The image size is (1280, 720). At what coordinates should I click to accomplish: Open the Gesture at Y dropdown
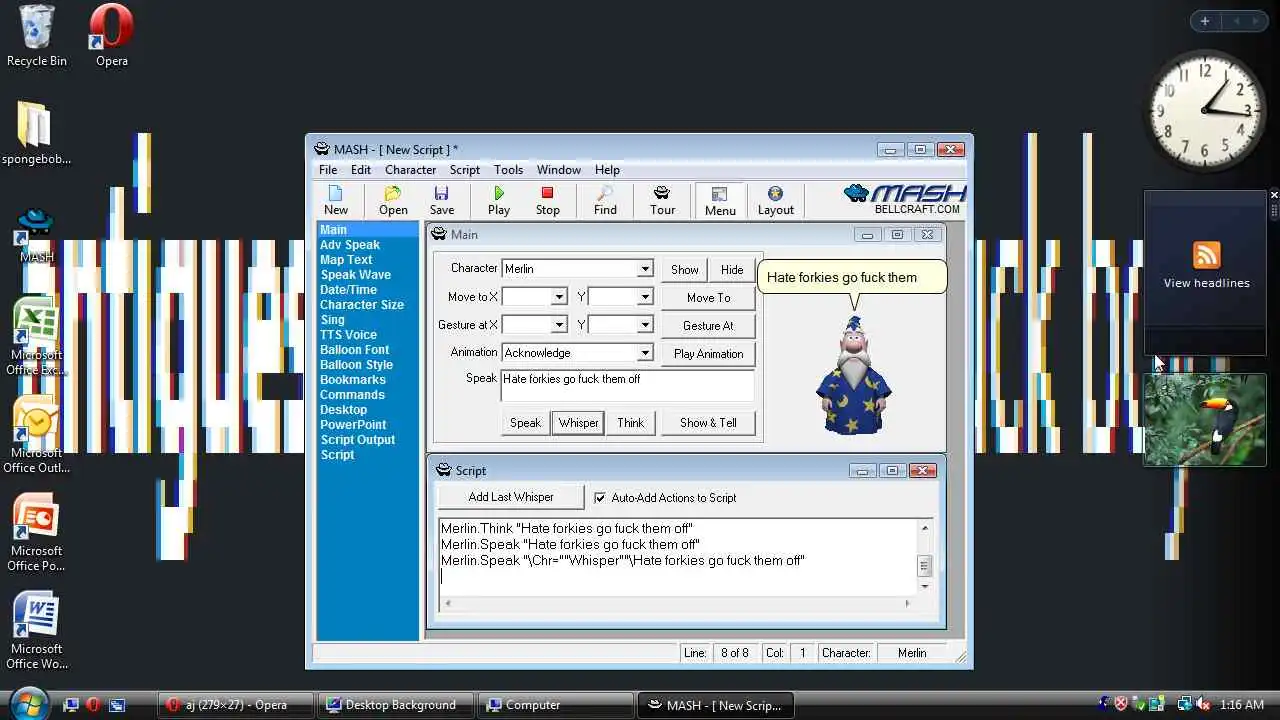point(645,325)
